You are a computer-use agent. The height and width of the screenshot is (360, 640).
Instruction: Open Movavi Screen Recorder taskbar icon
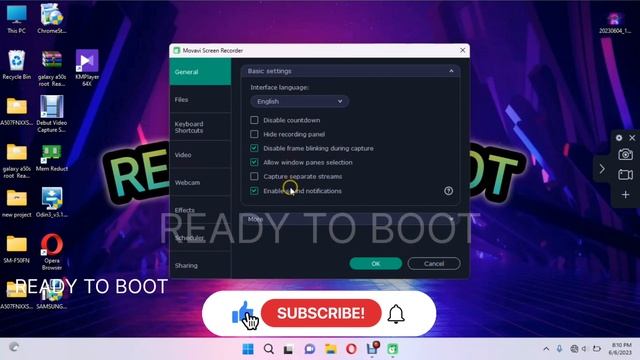393,349
